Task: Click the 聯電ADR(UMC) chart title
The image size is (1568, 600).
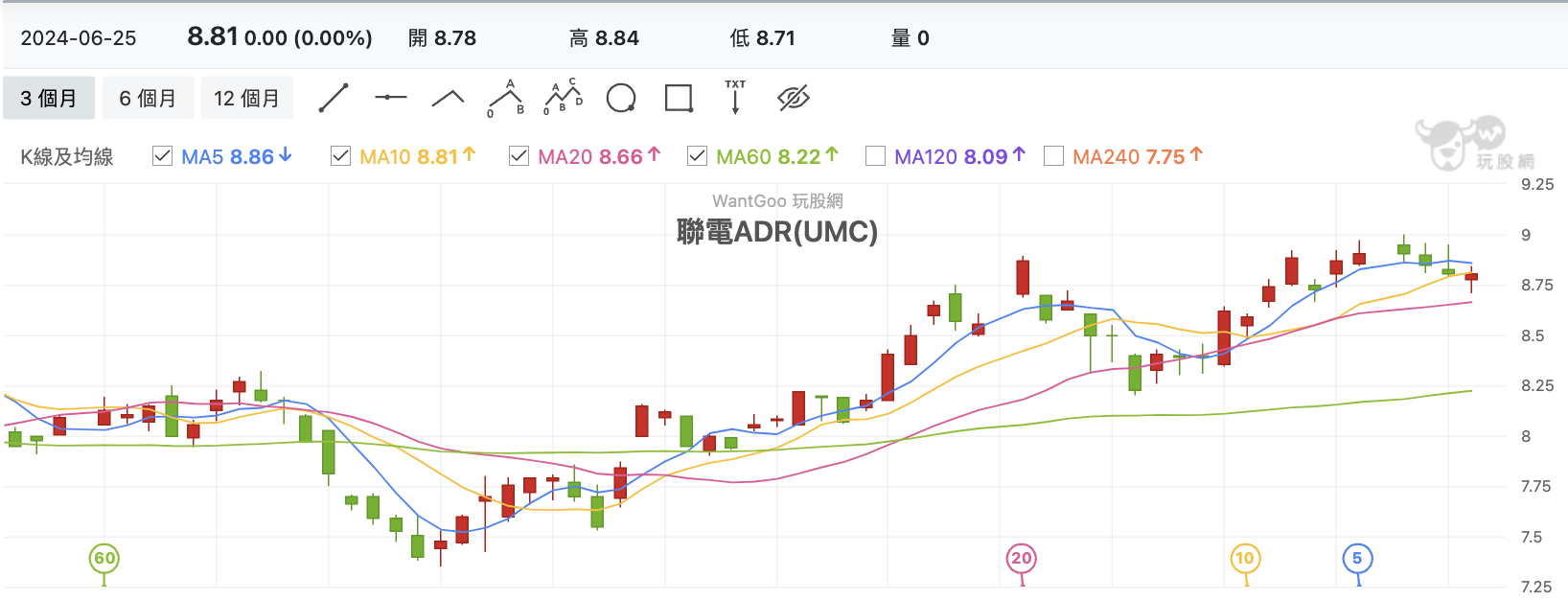Action: (x=777, y=232)
